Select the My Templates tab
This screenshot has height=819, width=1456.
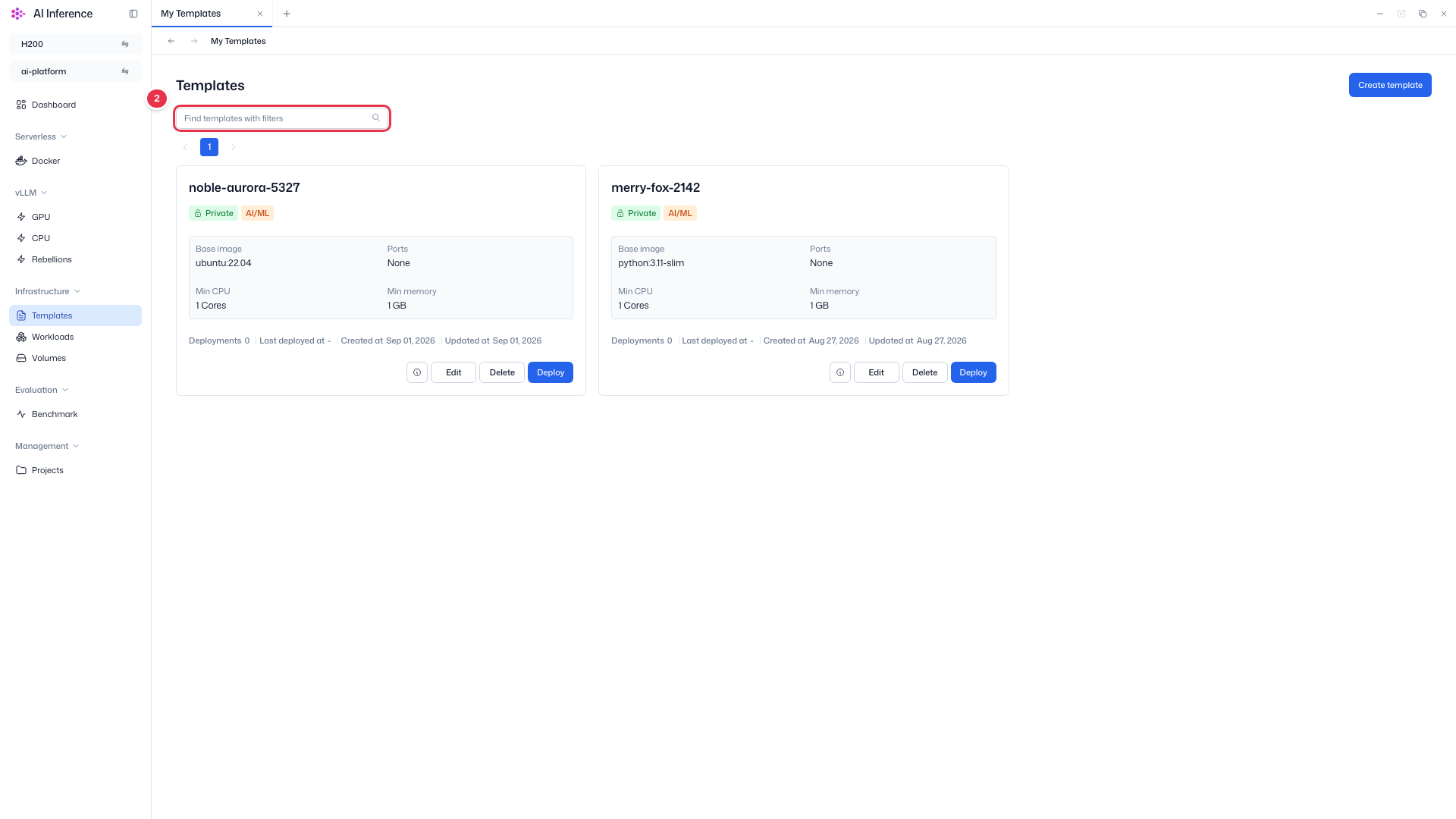tap(212, 14)
